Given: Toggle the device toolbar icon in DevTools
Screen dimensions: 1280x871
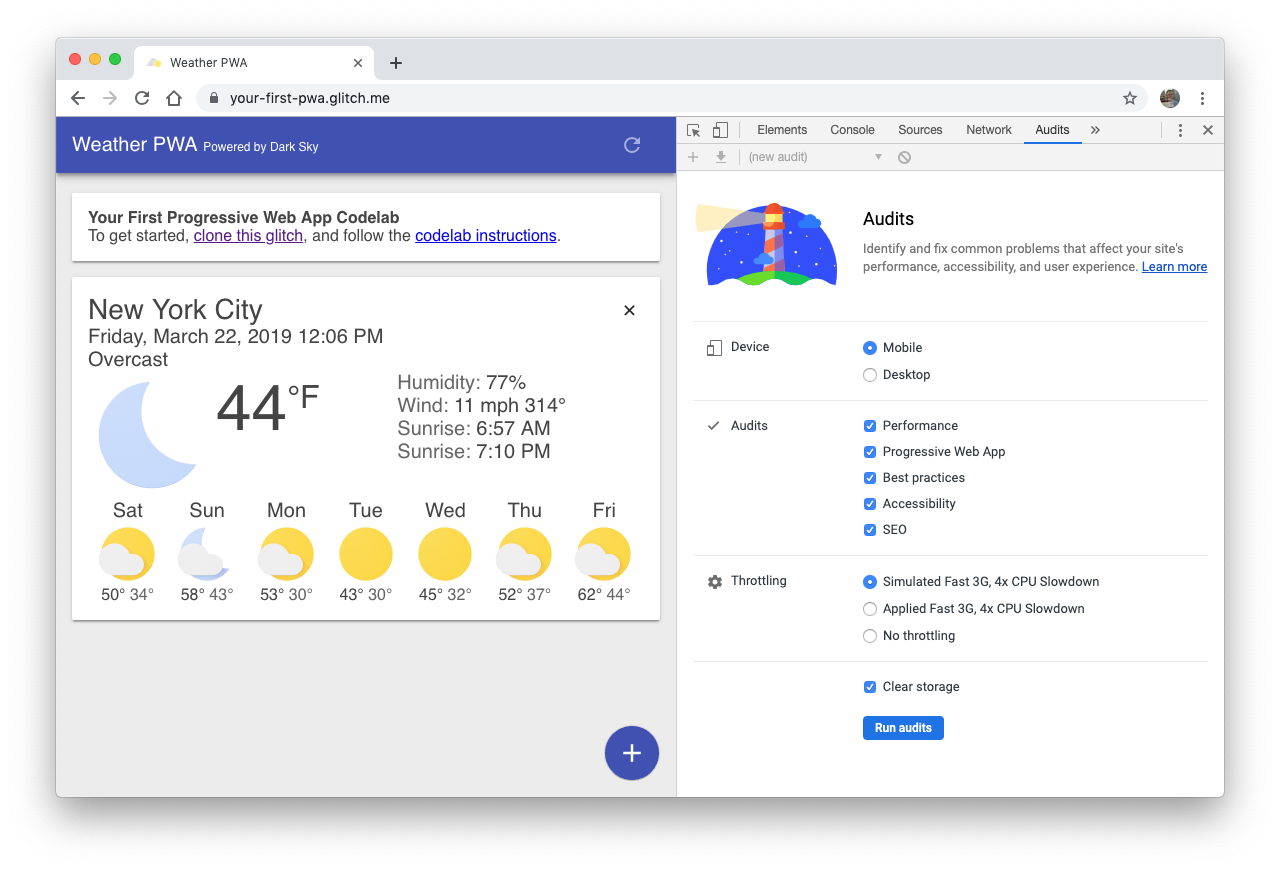Looking at the screenshot, I should [x=720, y=130].
